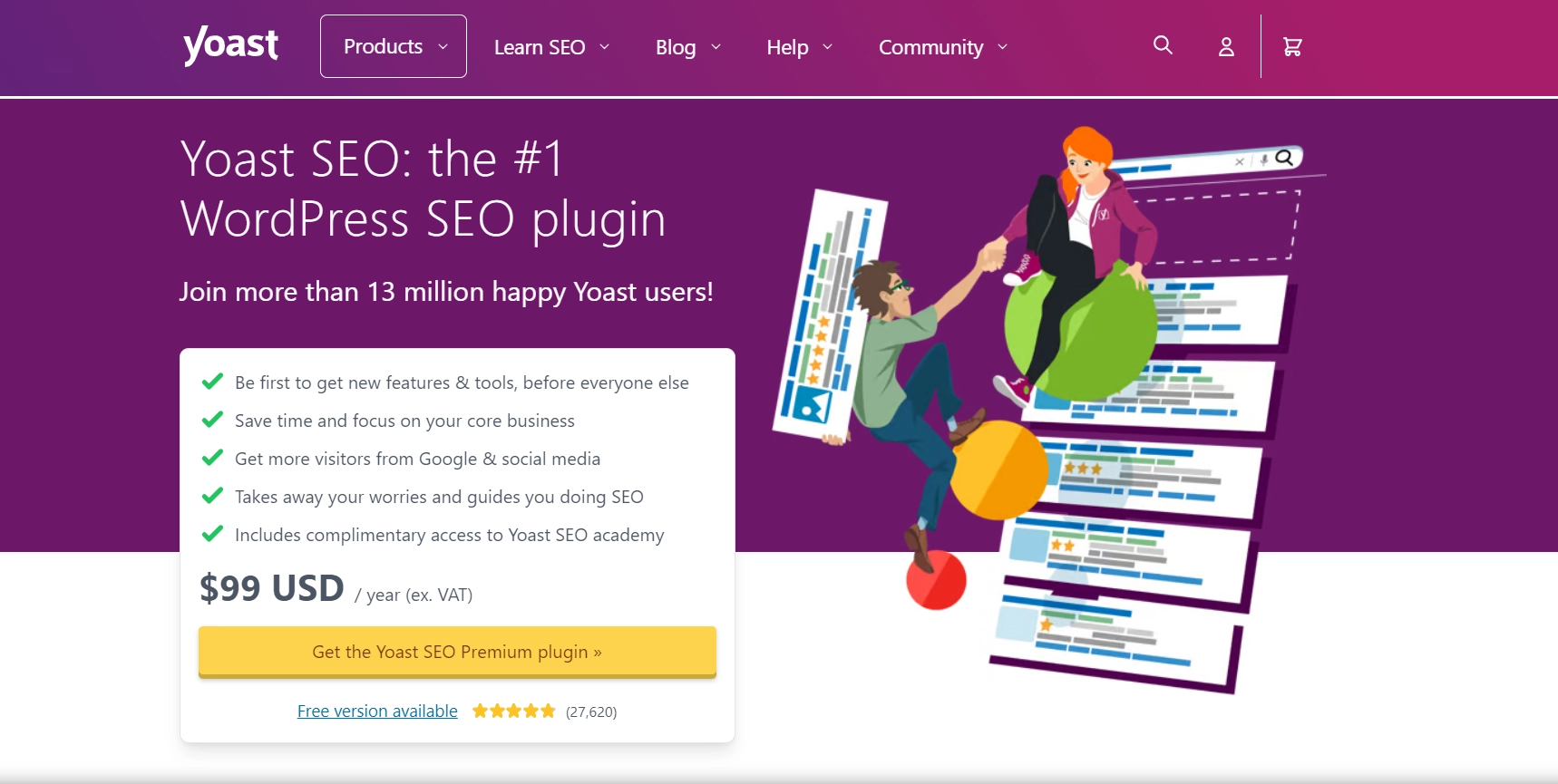
Task: Click the $99 USD price text
Action: click(x=272, y=588)
